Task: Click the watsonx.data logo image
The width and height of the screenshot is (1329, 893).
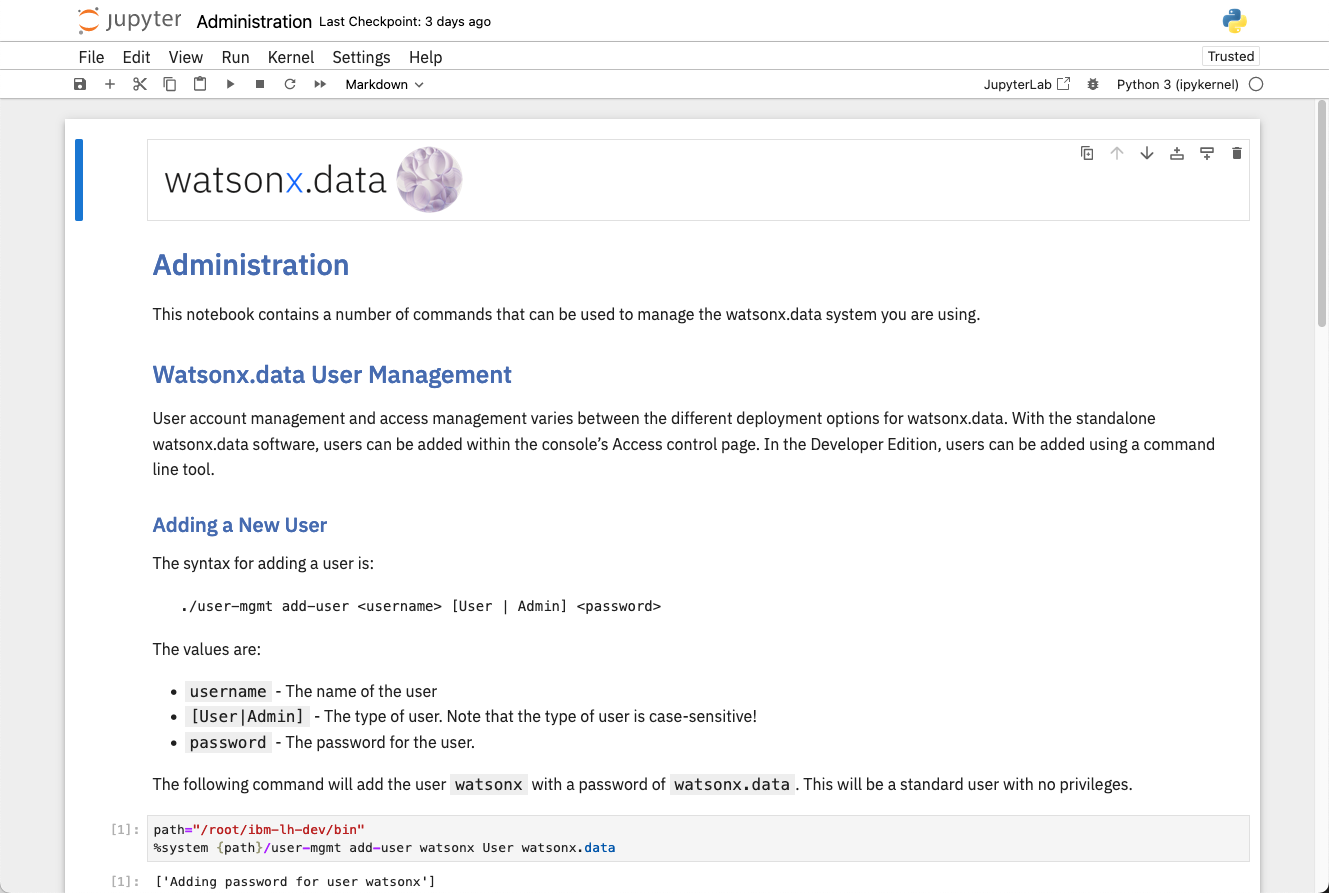Action: [x=313, y=180]
